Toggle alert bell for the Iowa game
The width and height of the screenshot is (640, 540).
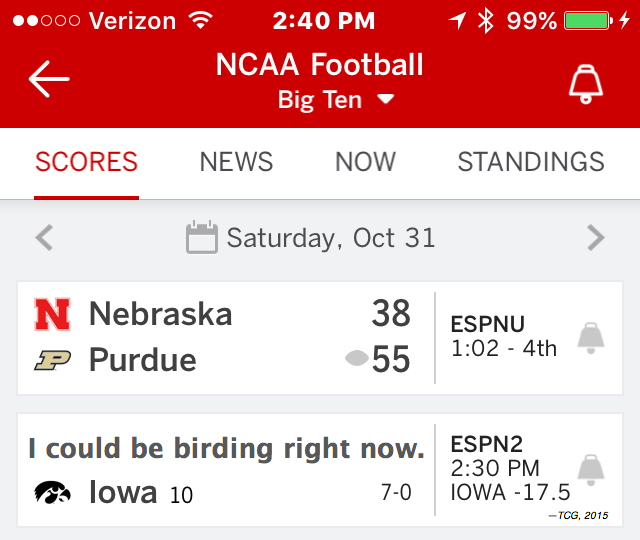[591, 470]
